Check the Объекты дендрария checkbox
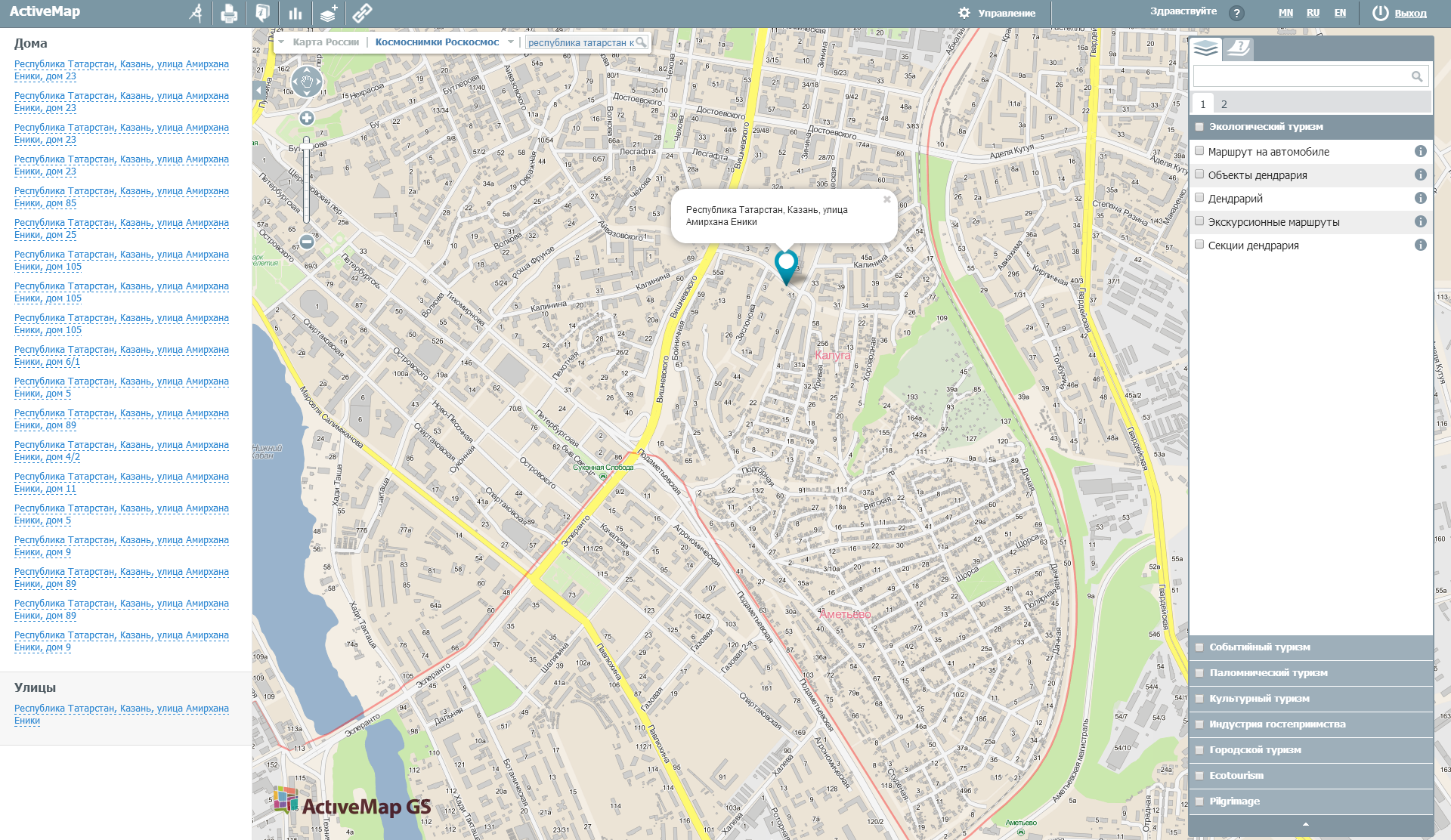This screenshot has height=840, width=1451. pos(1200,174)
